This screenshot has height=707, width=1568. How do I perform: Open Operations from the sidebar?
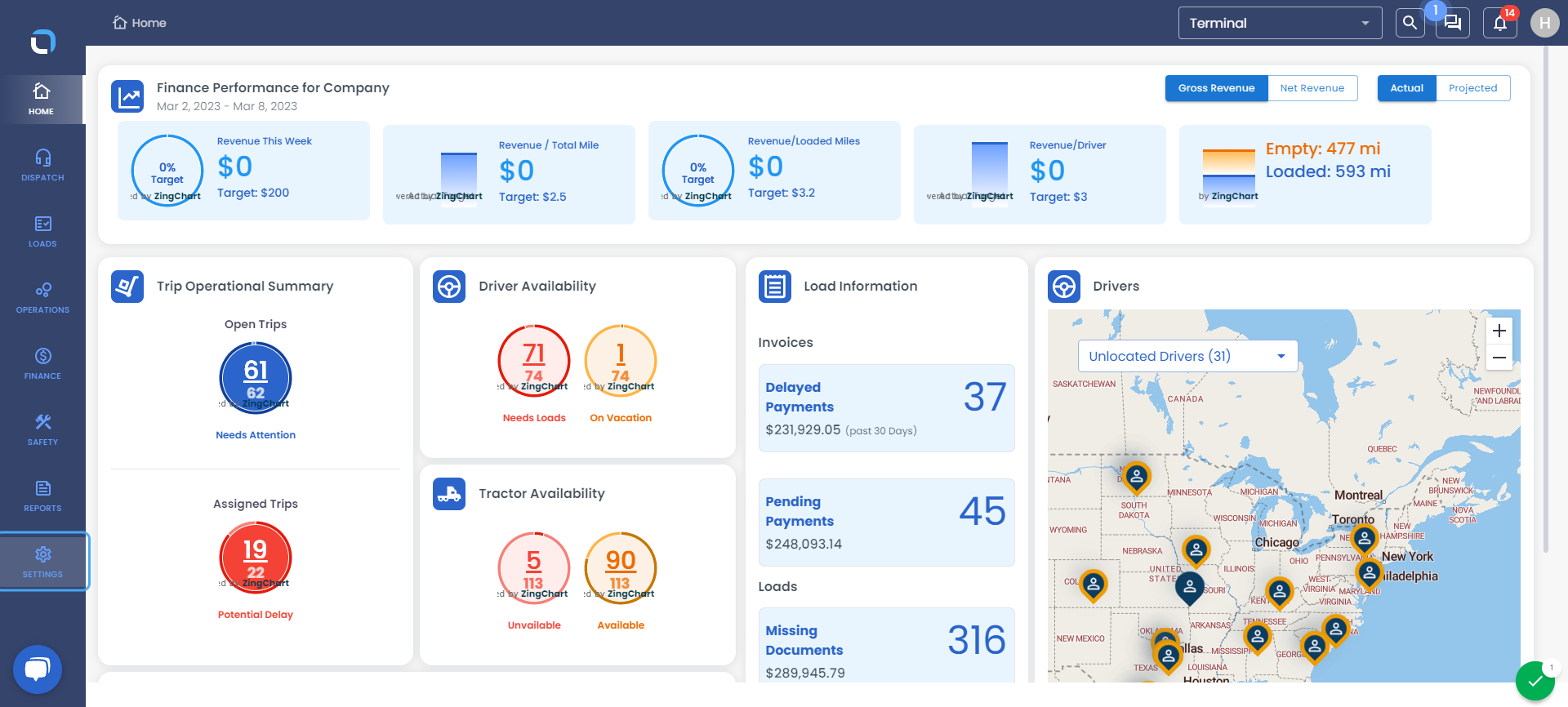42,297
